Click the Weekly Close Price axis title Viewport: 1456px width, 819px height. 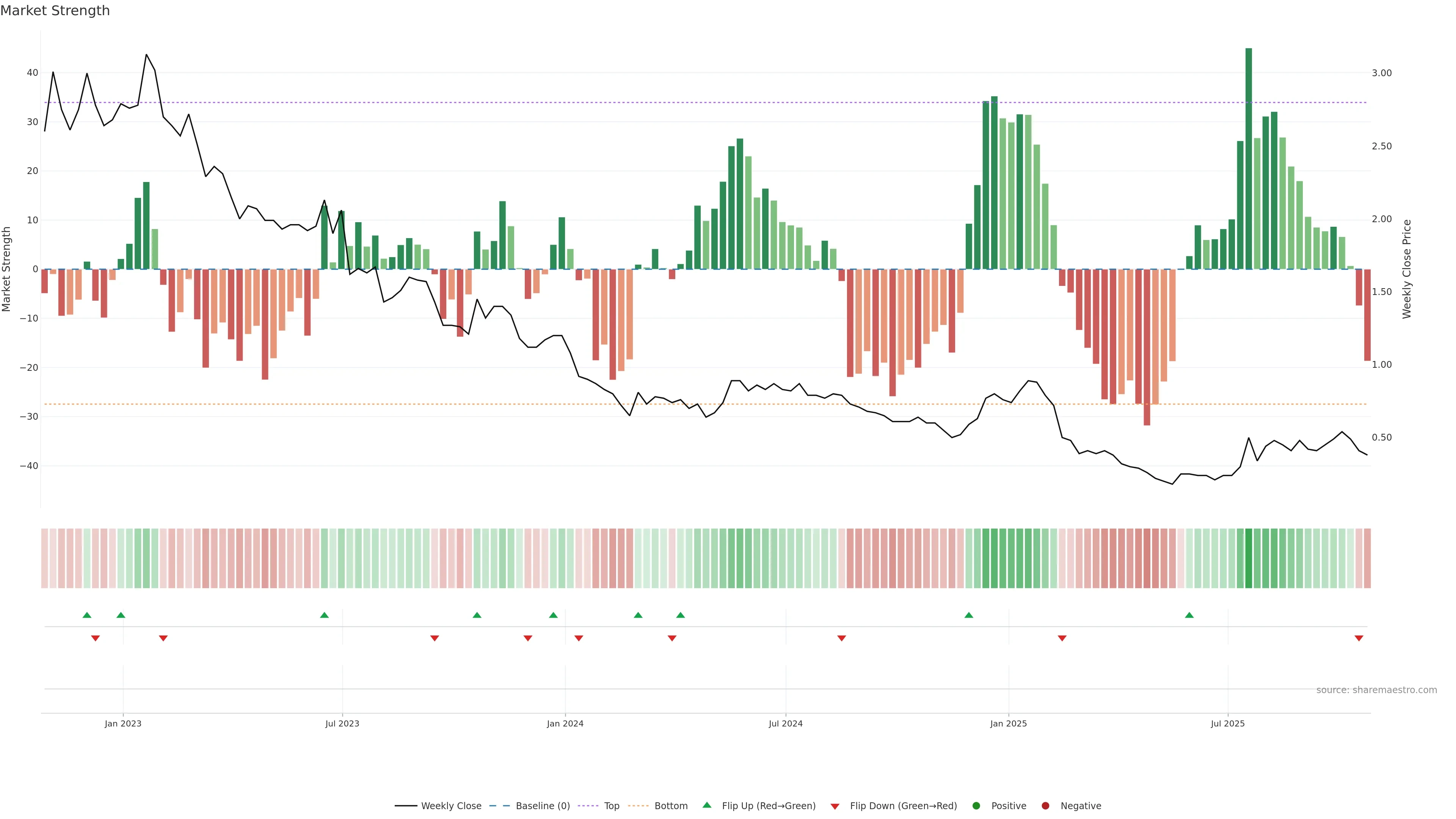coord(1407,269)
